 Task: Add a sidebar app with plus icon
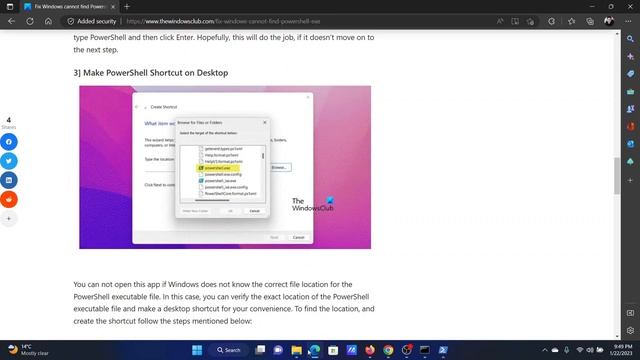(x=630, y=180)
